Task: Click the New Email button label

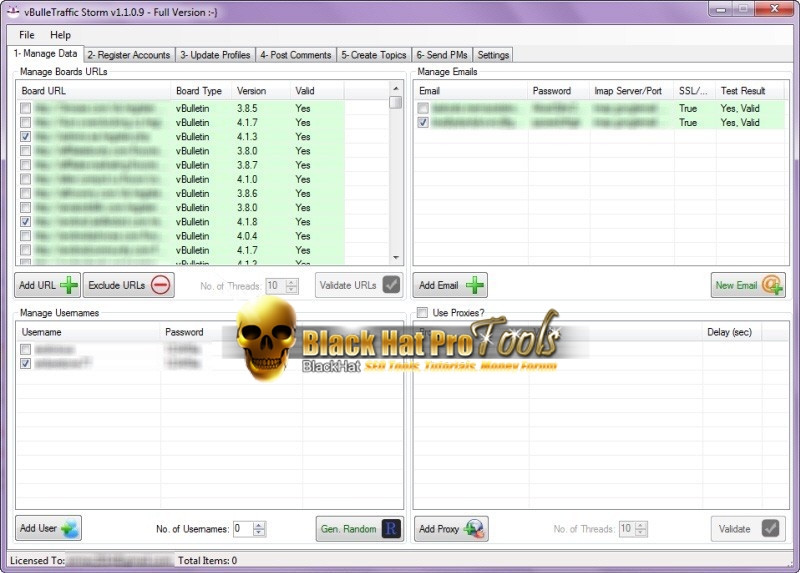Action: coord(736,285)
